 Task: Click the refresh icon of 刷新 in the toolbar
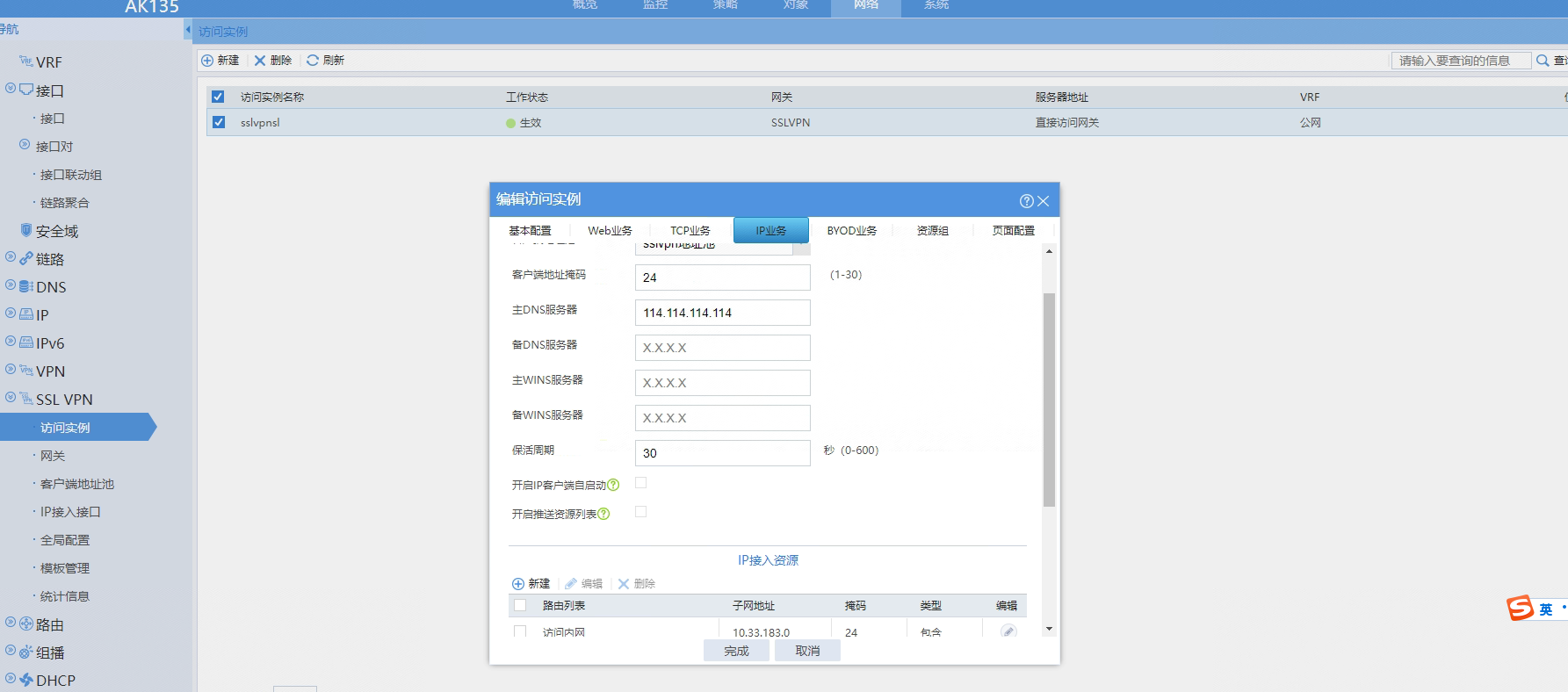(313, 61)
